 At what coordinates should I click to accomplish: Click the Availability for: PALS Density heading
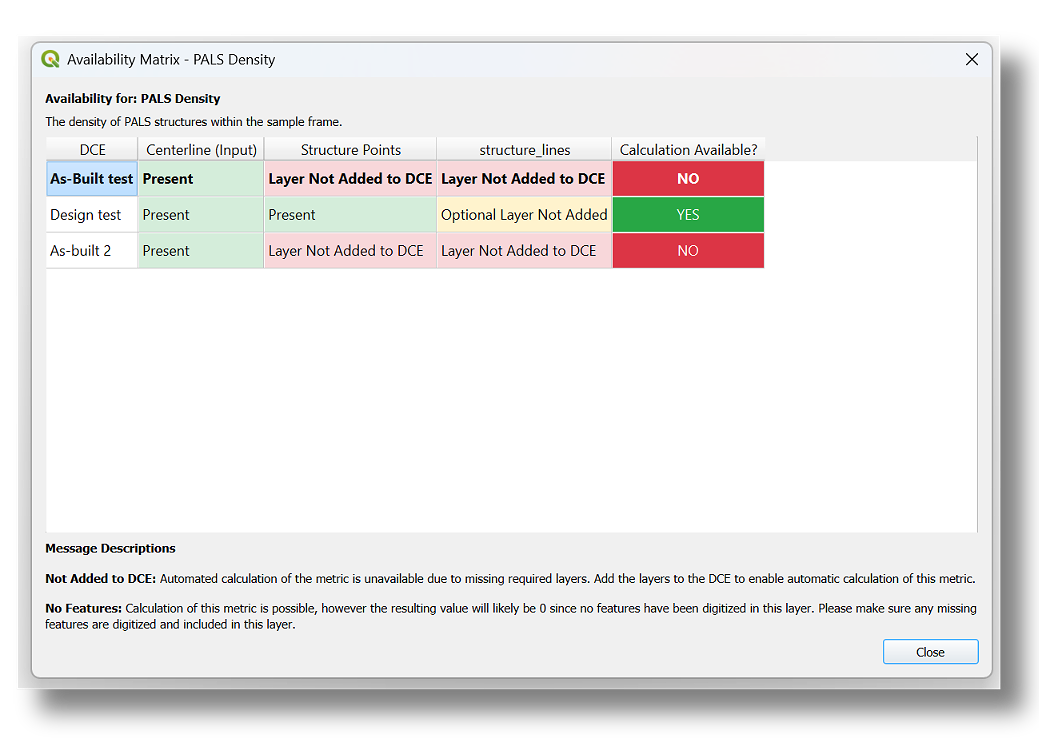click(133, 99)
